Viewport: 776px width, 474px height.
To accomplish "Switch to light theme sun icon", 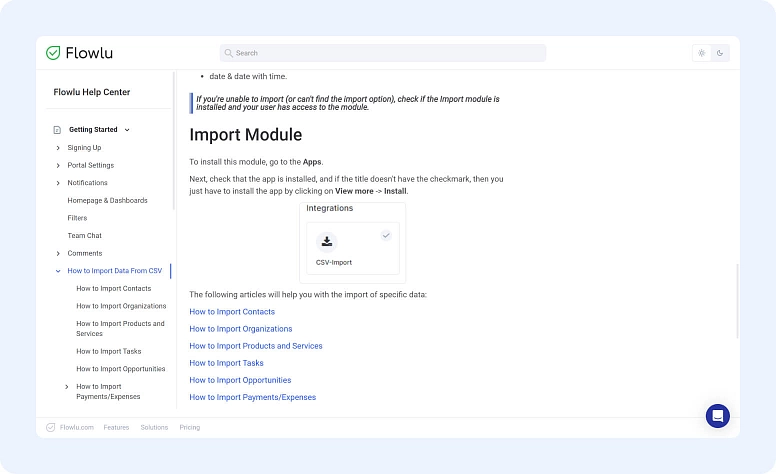I will click(x=701, y=53).
